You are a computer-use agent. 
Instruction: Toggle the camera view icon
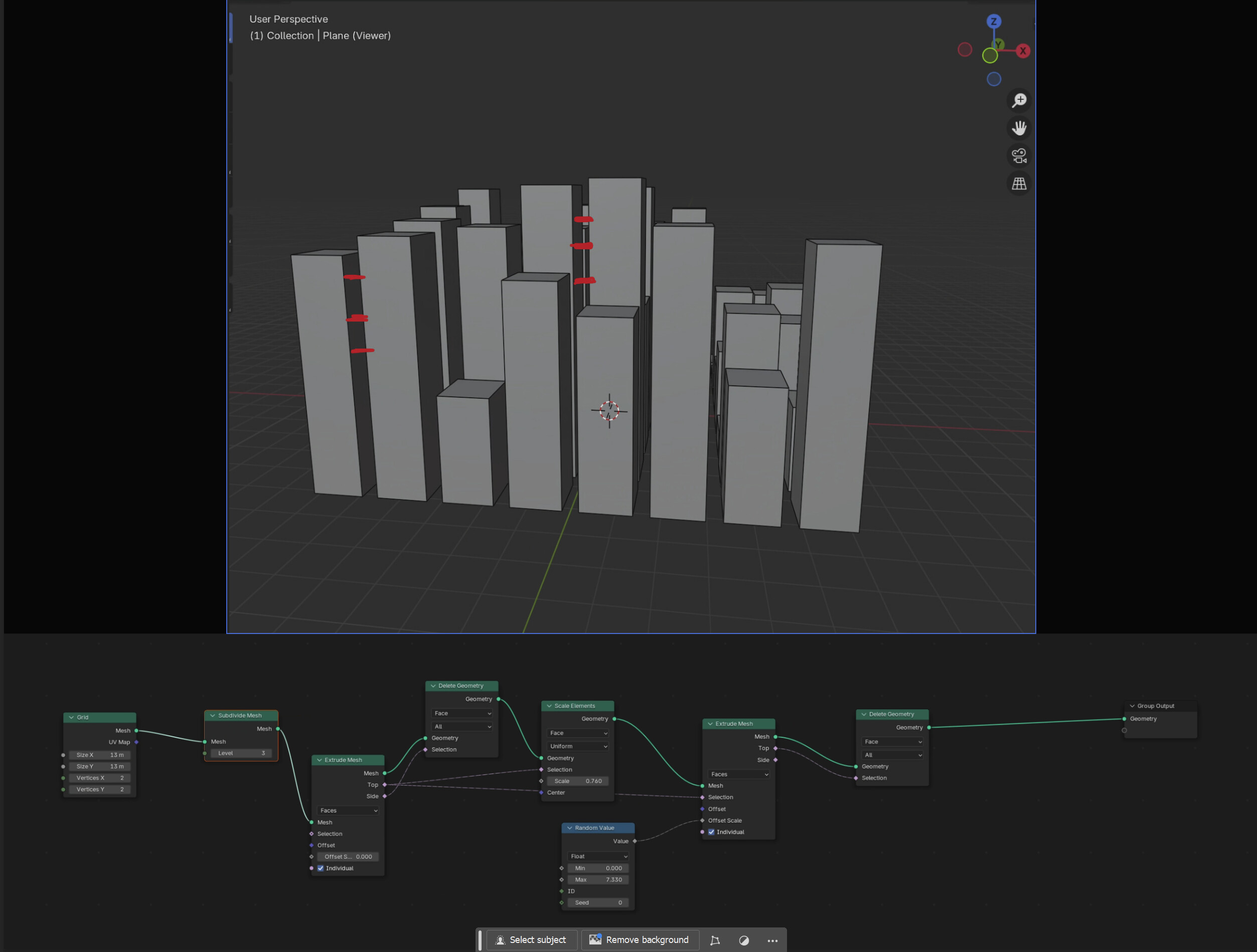coord(1019,155)
